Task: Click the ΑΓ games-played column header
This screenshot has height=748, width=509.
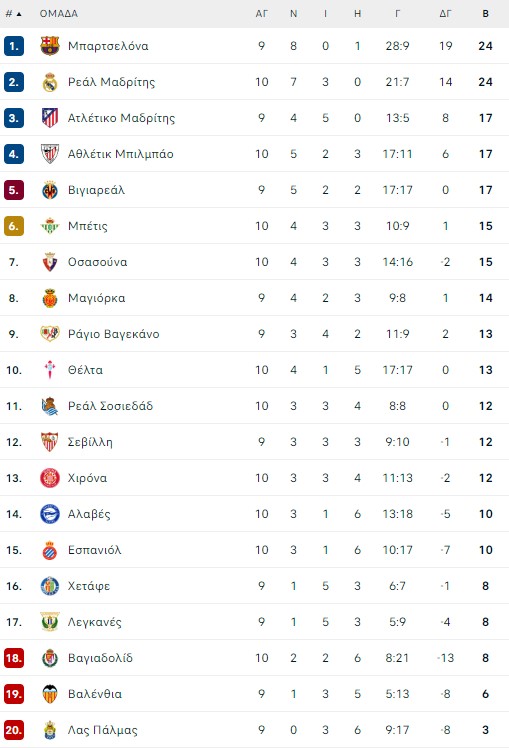Action: point(261,14)
